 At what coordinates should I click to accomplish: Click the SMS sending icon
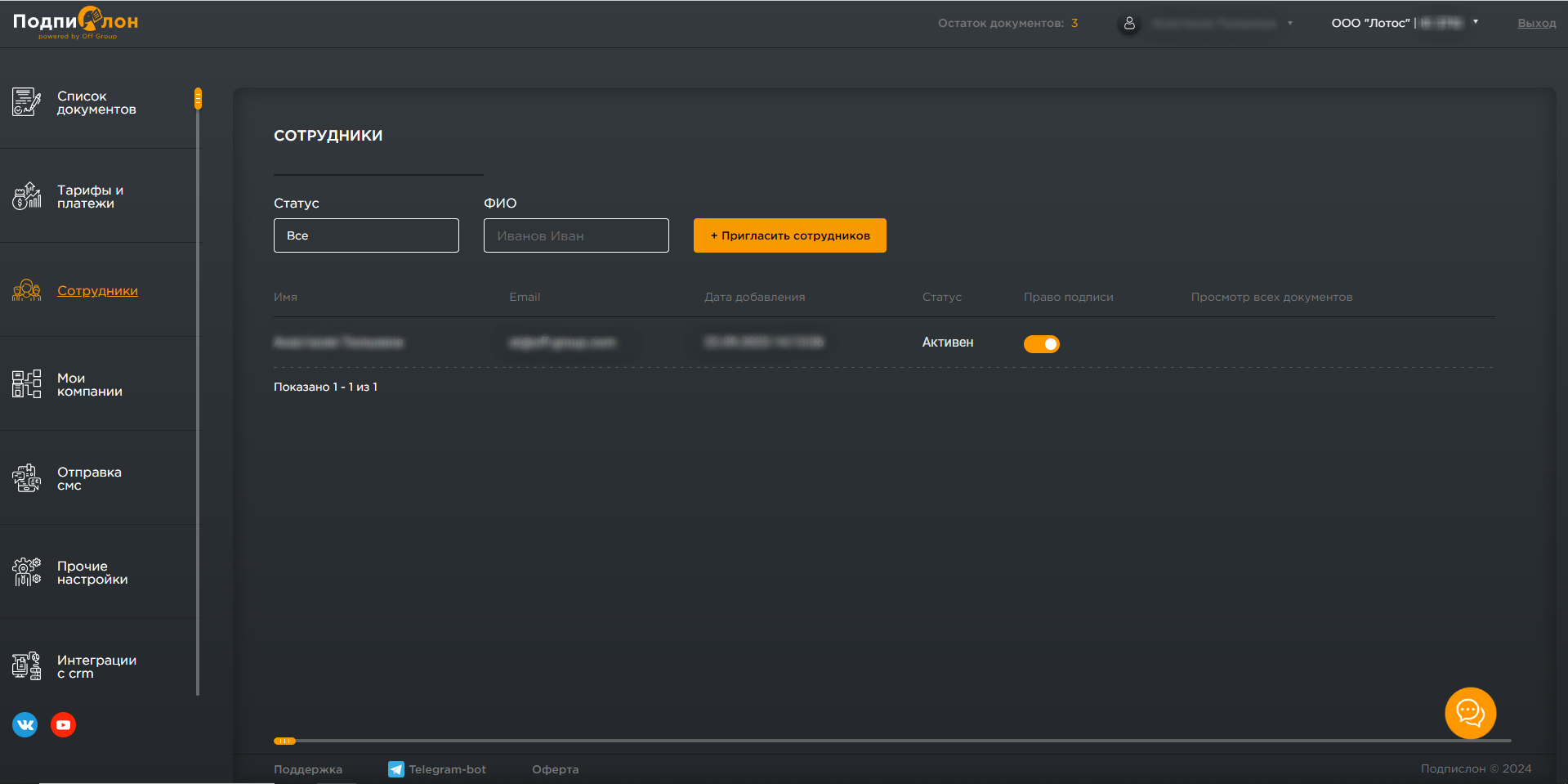click(x=26, y=478)
